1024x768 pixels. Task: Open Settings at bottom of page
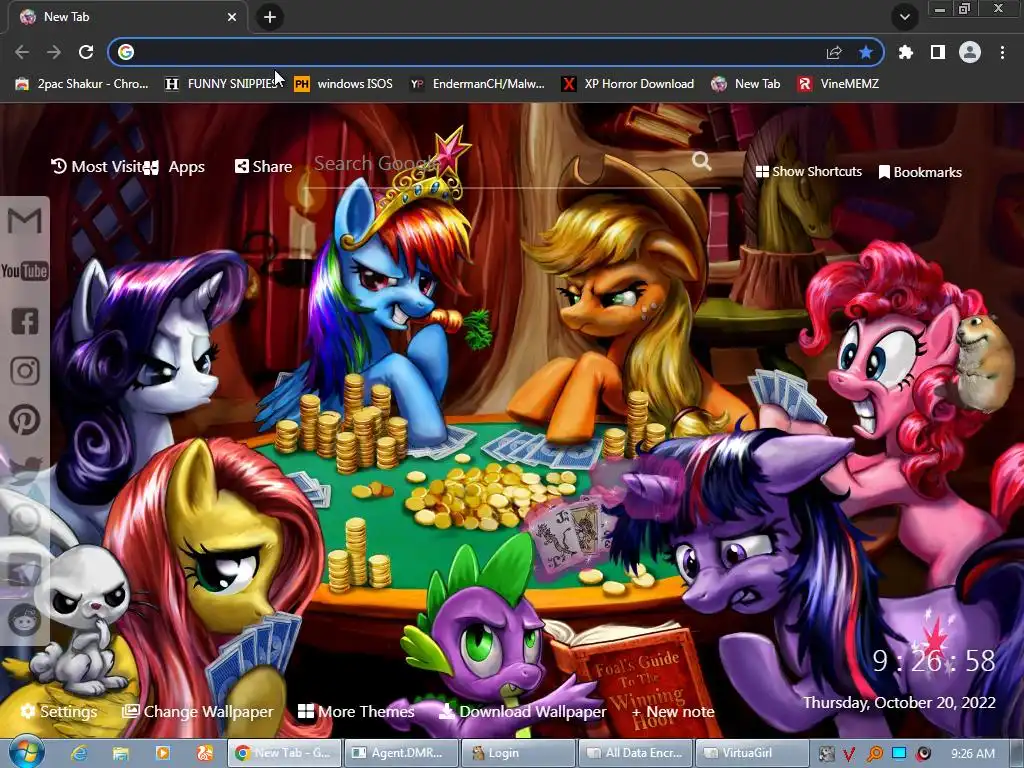click(59, 711)
